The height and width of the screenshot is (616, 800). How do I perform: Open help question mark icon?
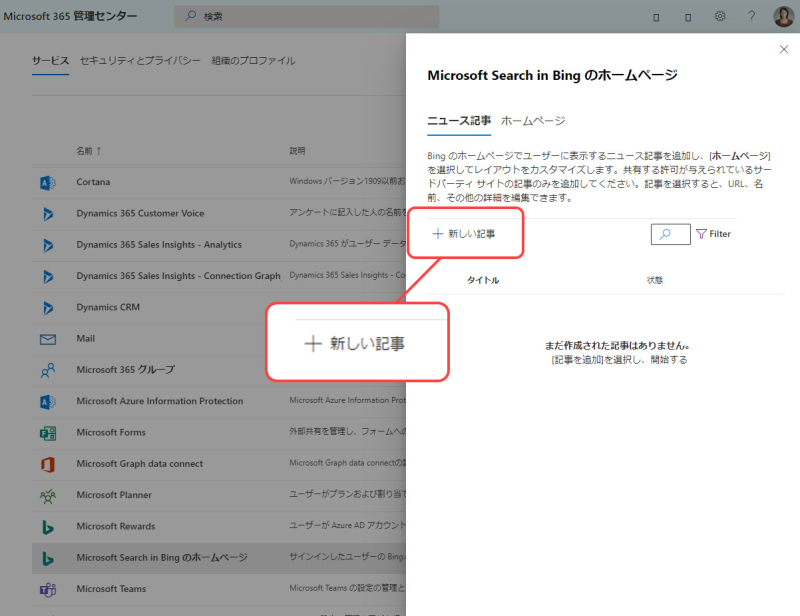point(752,16)
